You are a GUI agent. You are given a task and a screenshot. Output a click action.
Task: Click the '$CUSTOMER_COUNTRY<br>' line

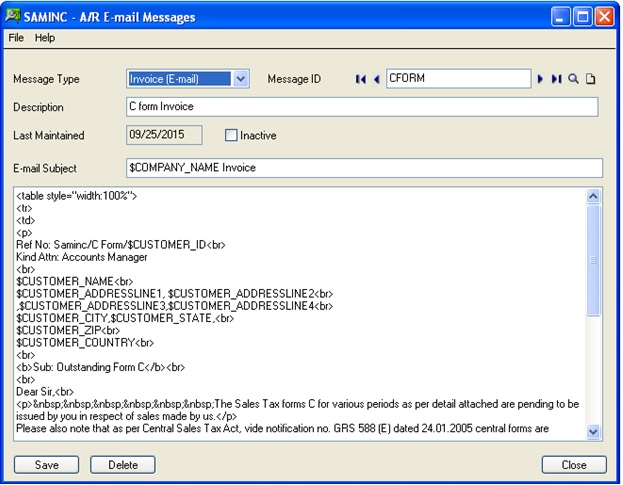coord(85,343)
